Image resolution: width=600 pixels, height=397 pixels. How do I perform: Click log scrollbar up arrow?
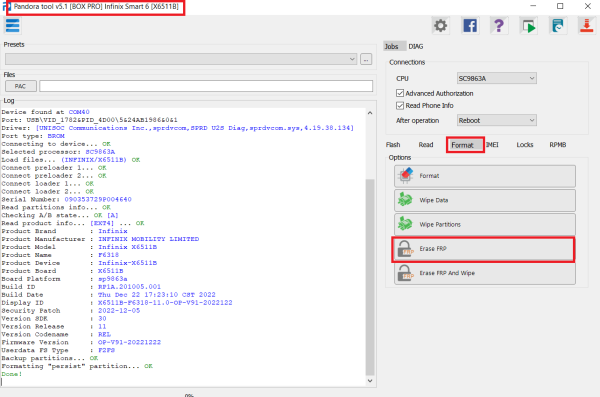(x=370, y=113)
